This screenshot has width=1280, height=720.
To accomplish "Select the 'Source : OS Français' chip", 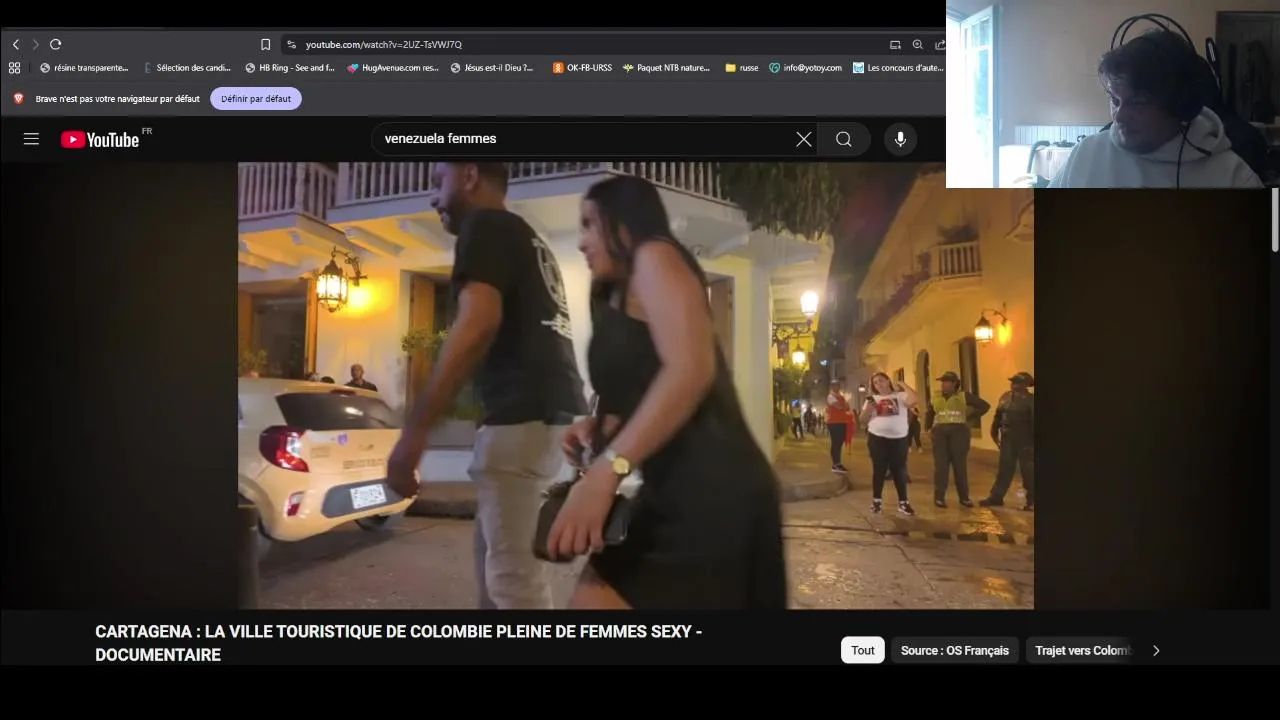I will [955, 650].
